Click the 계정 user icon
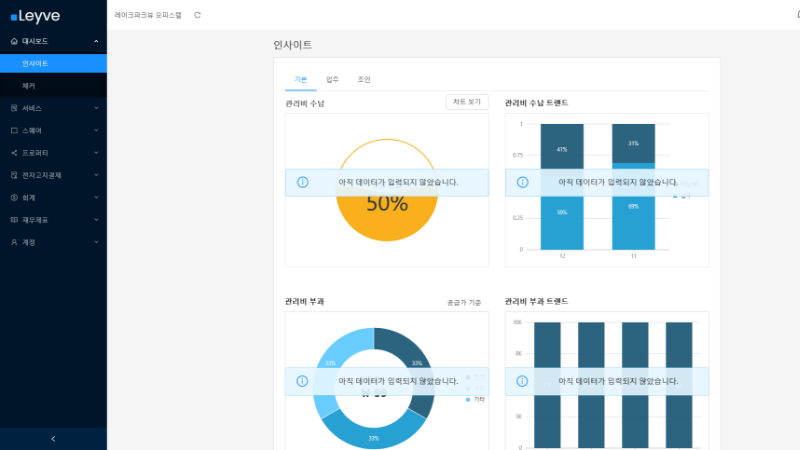 pyautogui.click(x=14, y=242)
